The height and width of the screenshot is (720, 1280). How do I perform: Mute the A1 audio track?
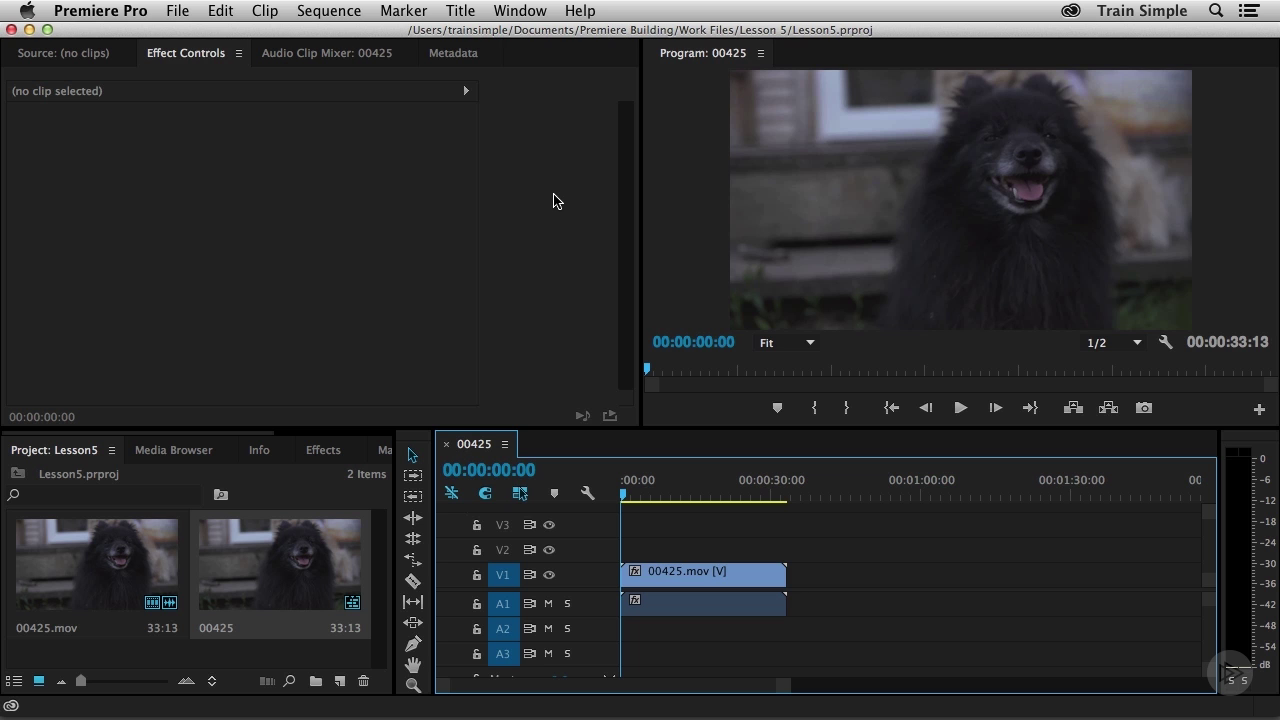tap(548, 604)
